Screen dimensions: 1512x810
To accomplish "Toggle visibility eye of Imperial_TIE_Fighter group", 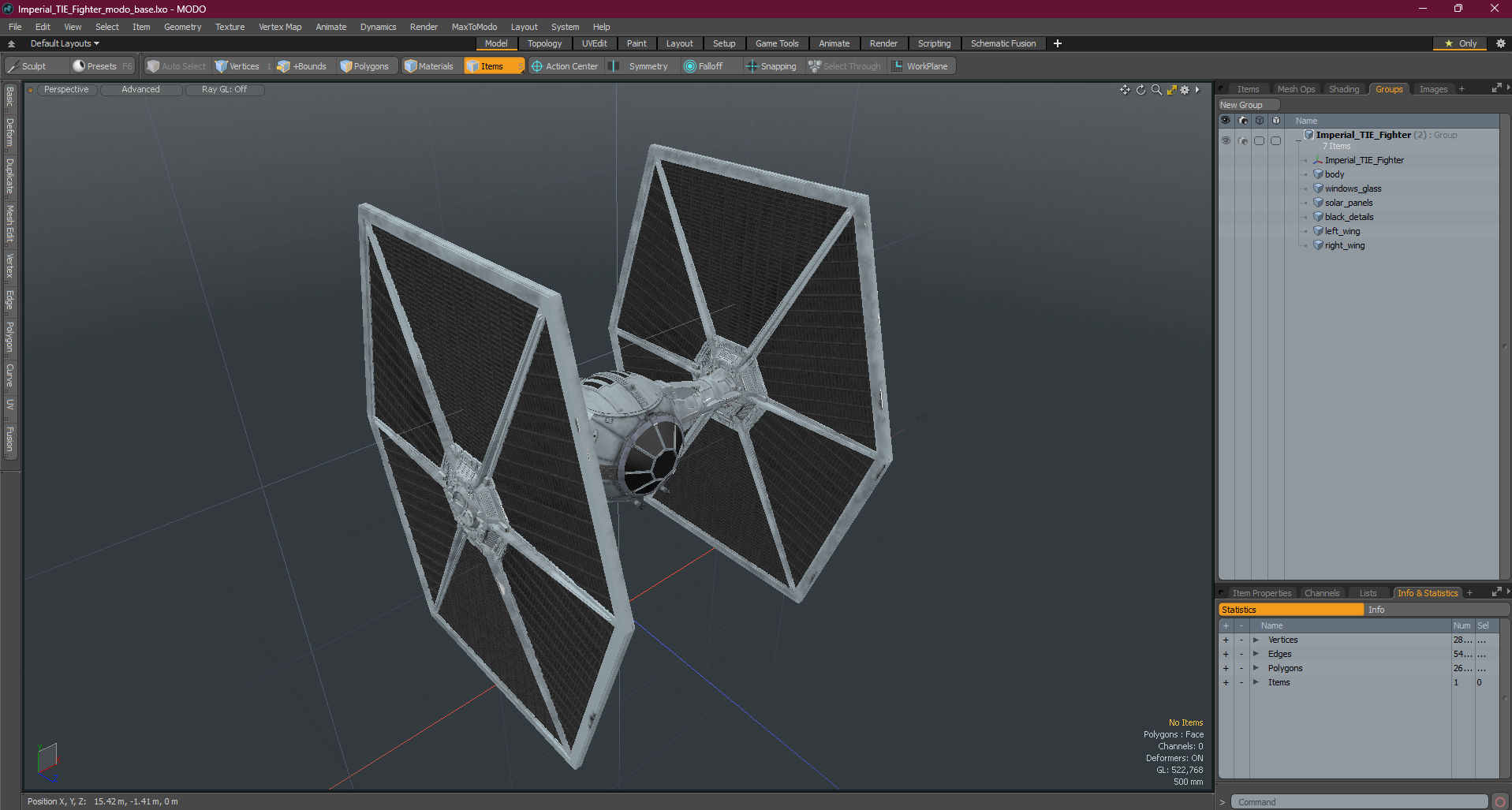I will [x=1226, y=140].
